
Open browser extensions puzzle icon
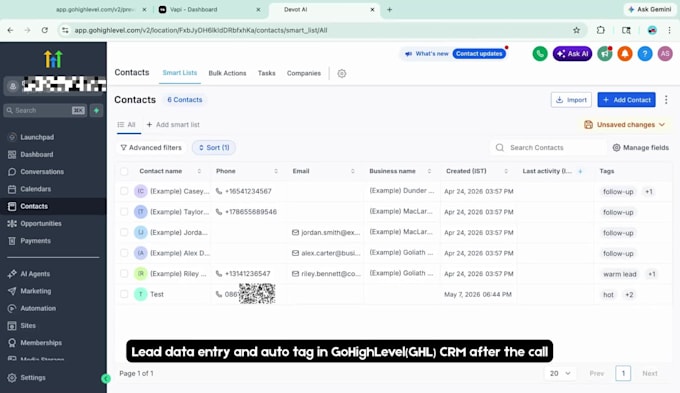tap(601, 30)
